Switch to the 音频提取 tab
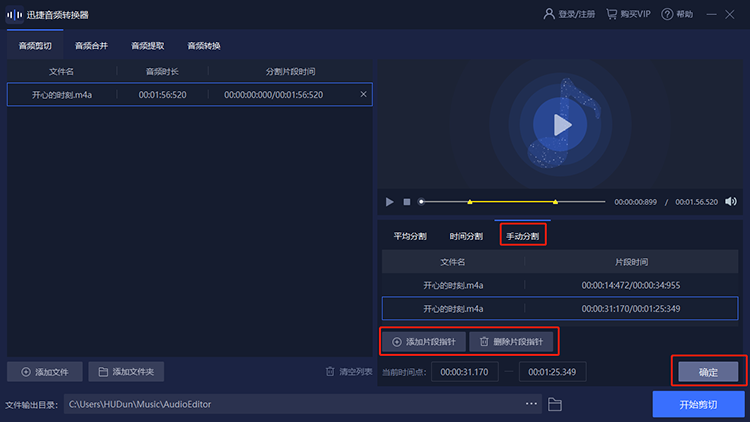This screenshot has width=750, height=422. coord(148,46)
